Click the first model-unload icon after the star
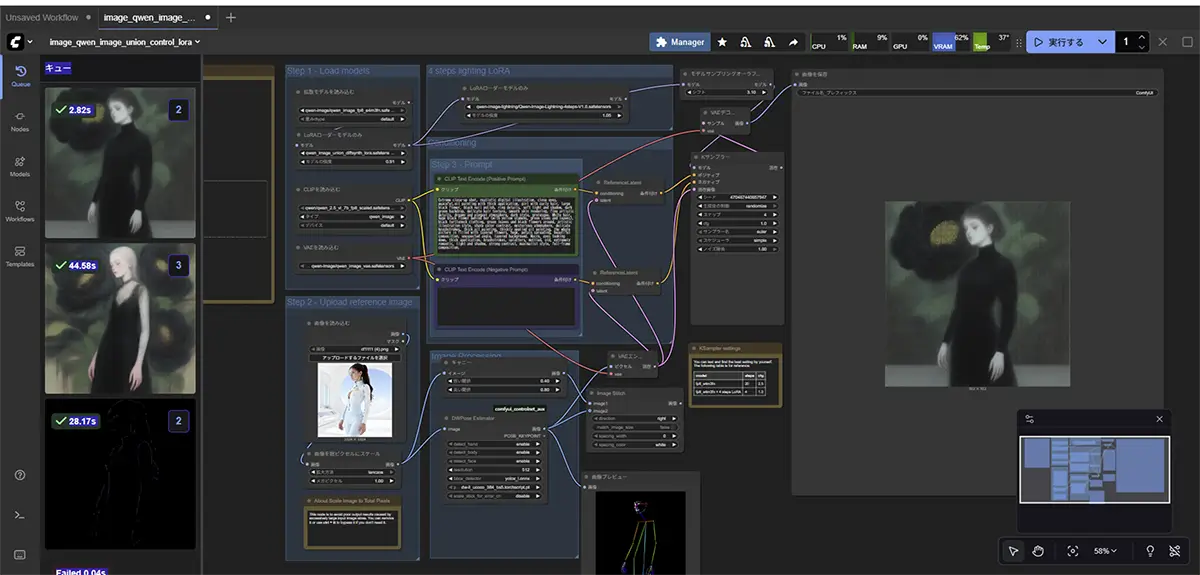The width and height of the screenshot is (1200, 575). click(x=746, y=42)
